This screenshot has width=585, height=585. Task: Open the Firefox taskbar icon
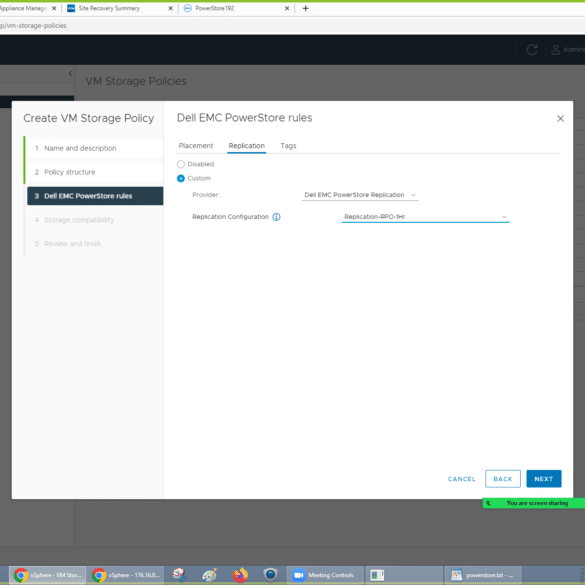[240, 575]
